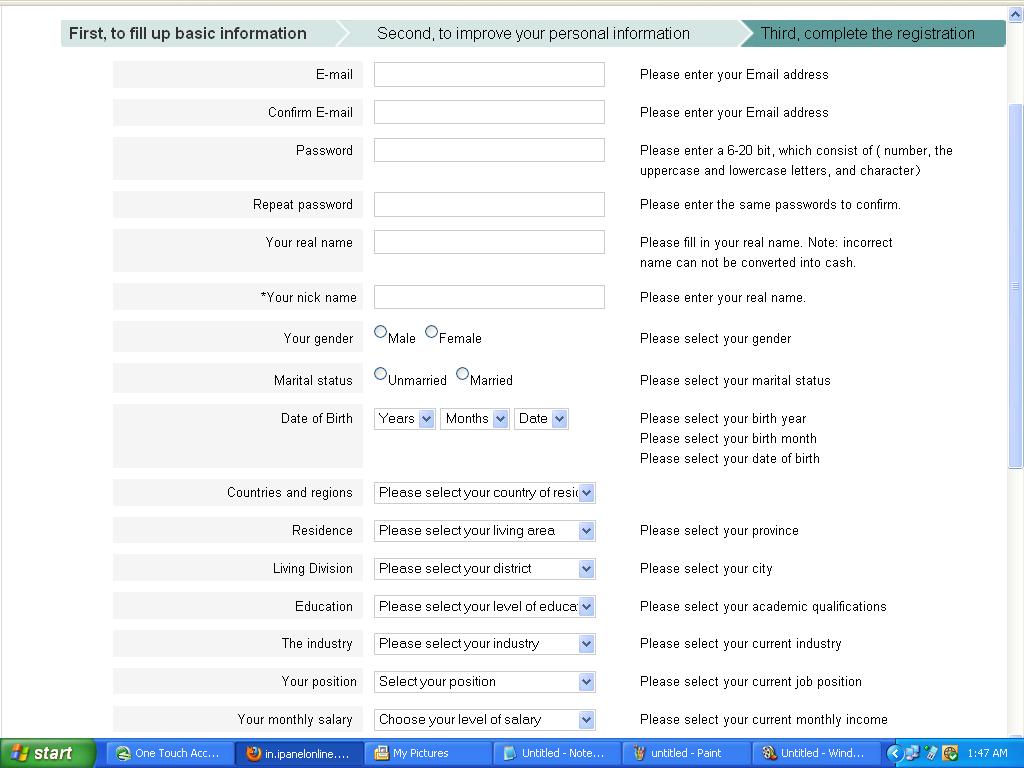
Task: Switch to in.ipanelonline Firefox taskbar window
Action: pyautogui.click(x=298, y=754)
